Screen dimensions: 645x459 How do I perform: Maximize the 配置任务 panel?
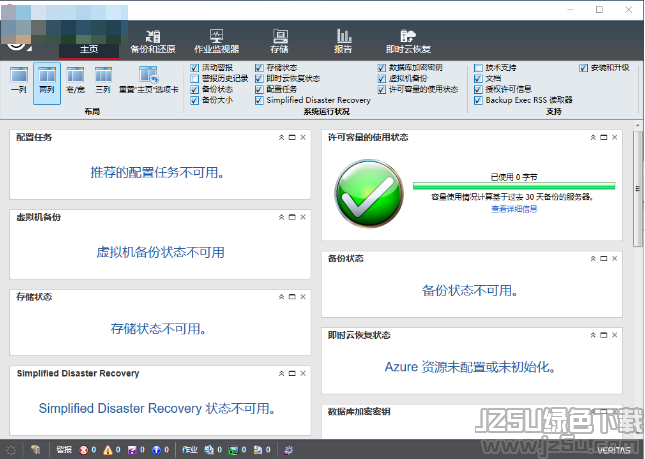[x=292, y=137]
